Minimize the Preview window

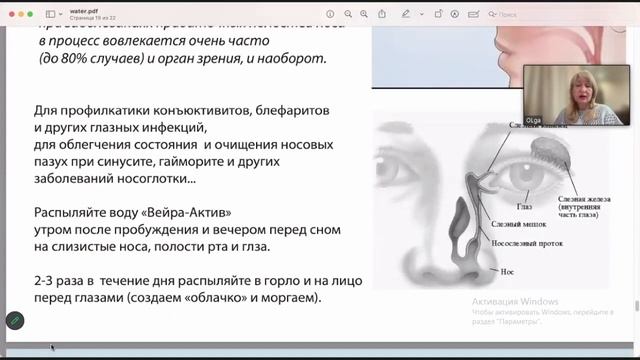coord(21,14)
